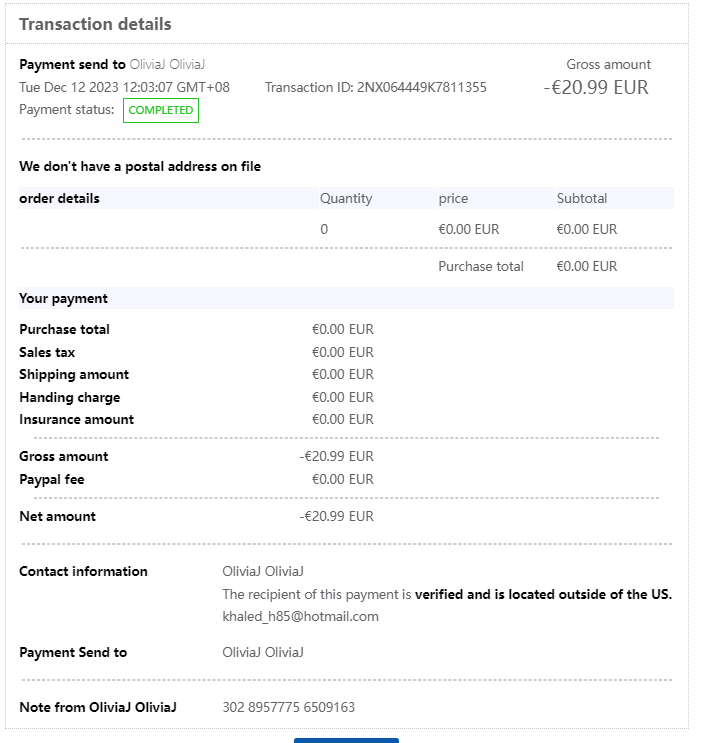Click the Quantity column header
Image resolution: width=706 pixels, height=743 pixels.
(x=346, y=198)
